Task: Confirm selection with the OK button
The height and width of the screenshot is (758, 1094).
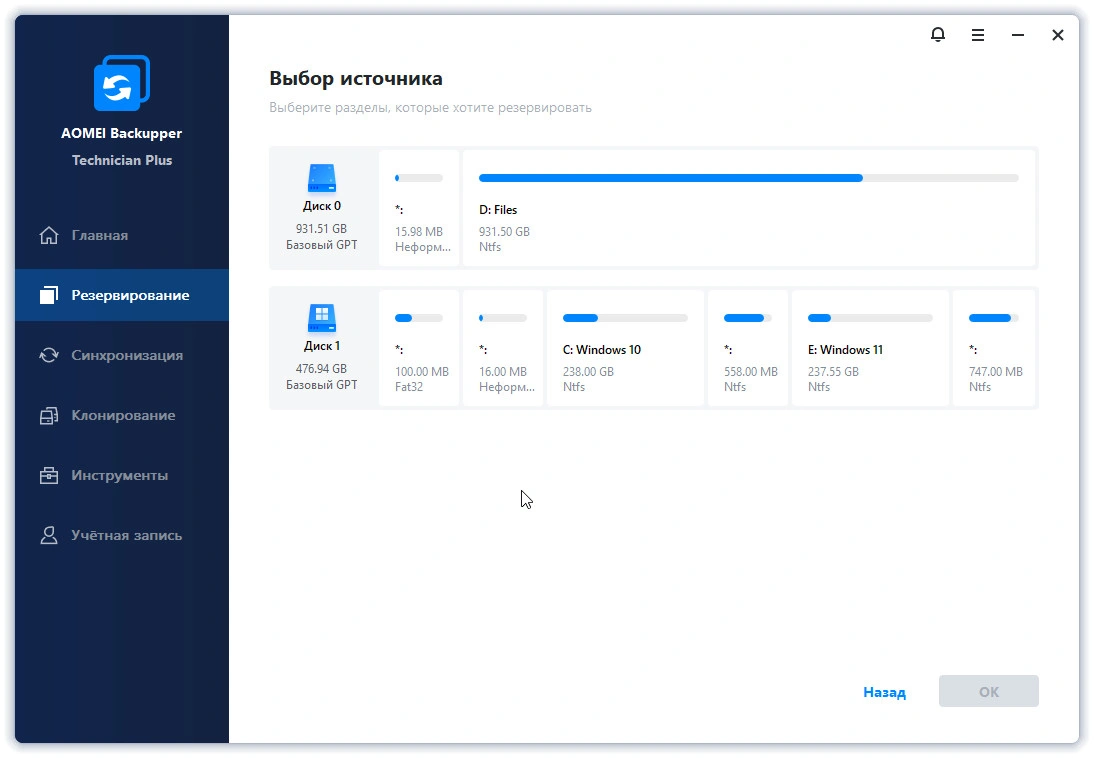Action: coord(988,692)
